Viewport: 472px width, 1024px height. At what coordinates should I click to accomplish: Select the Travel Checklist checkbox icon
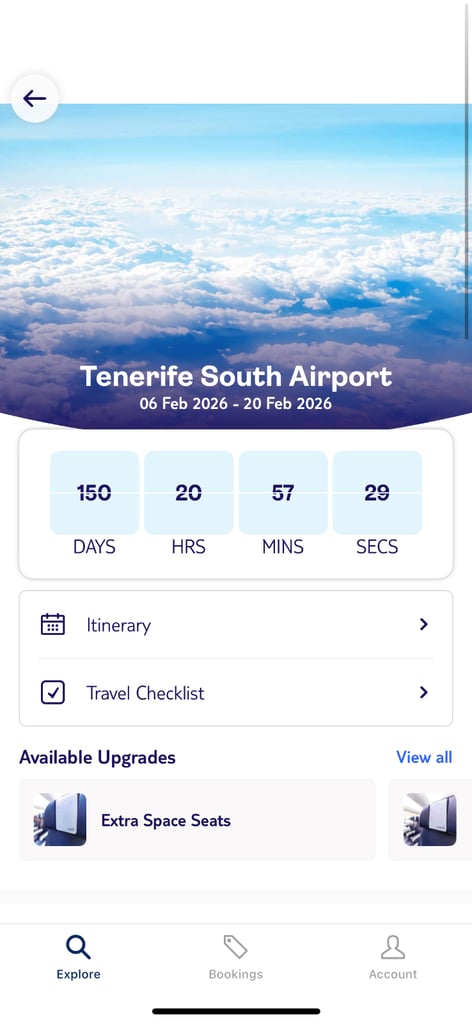(53, 692)
